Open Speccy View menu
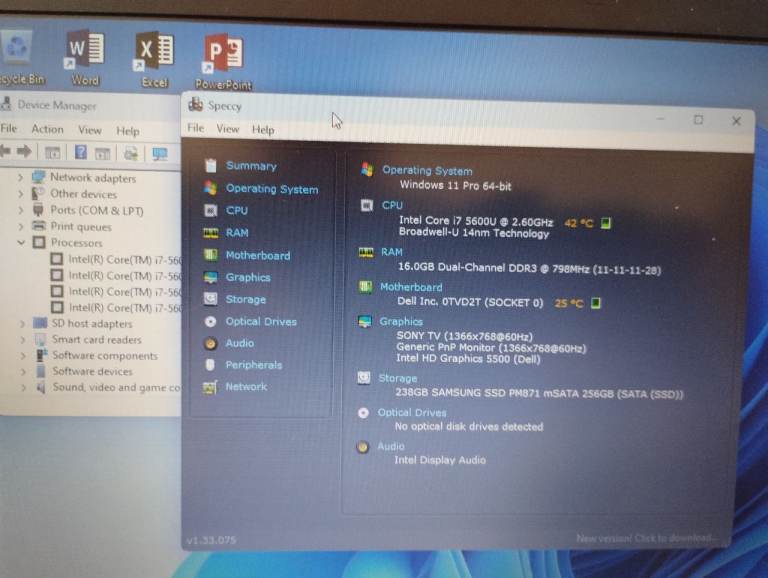The height and width of the screenshot is (578, 768). pyautogui.click(x=228, y=129)
